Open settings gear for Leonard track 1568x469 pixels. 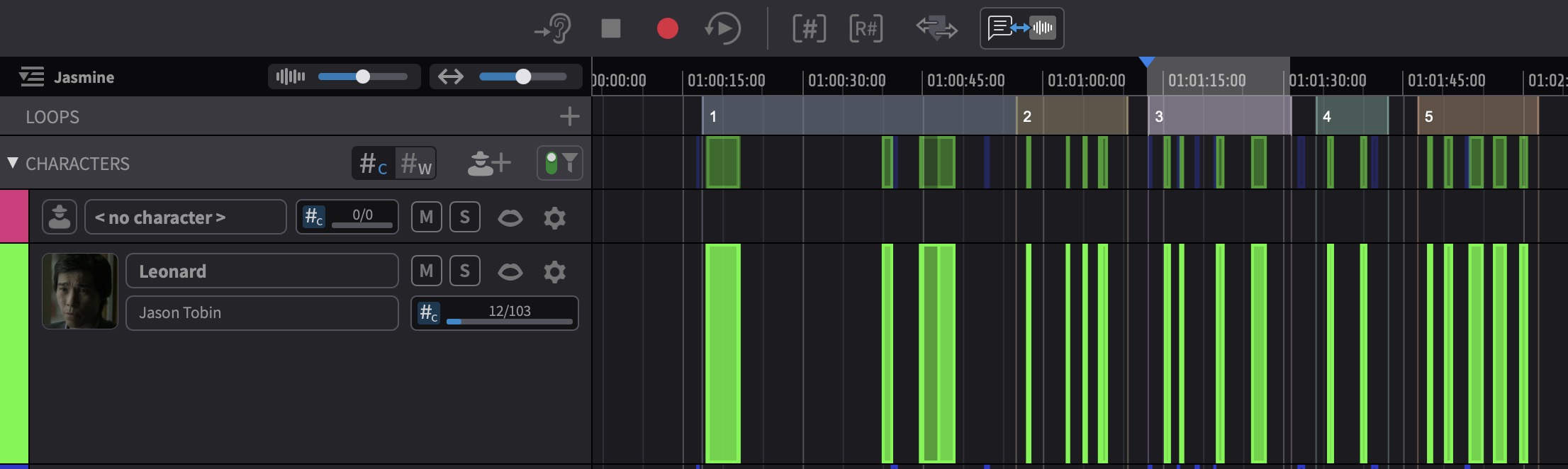[x=554, y=271]
